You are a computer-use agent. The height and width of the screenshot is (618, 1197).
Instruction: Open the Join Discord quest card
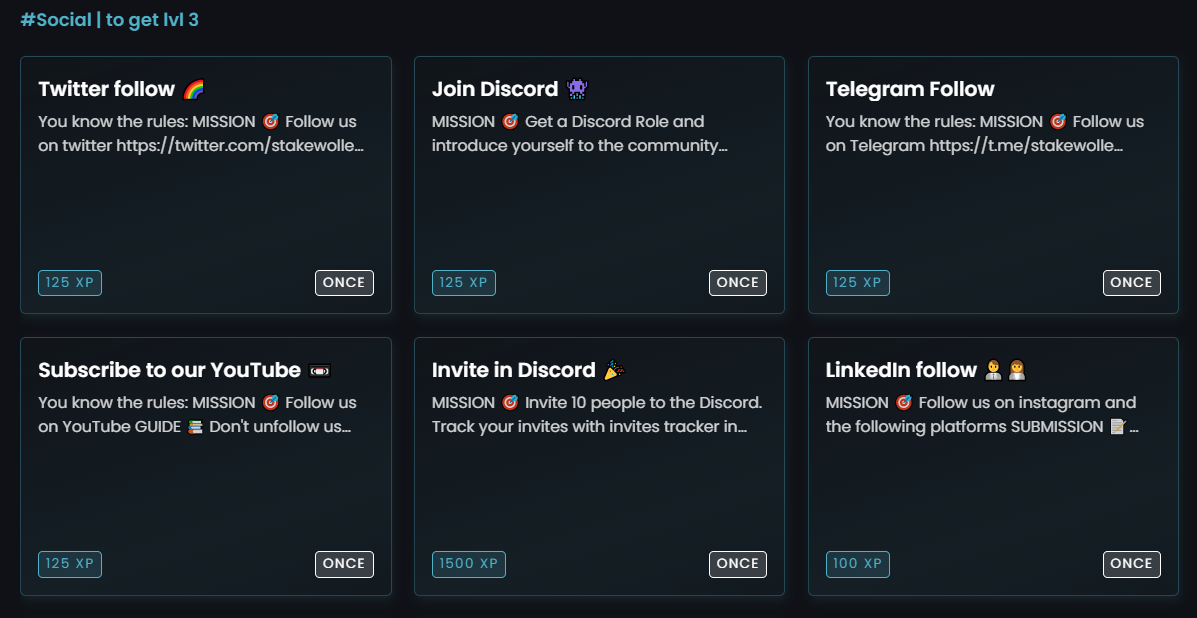pyautogui.click(x=599, y=185)
